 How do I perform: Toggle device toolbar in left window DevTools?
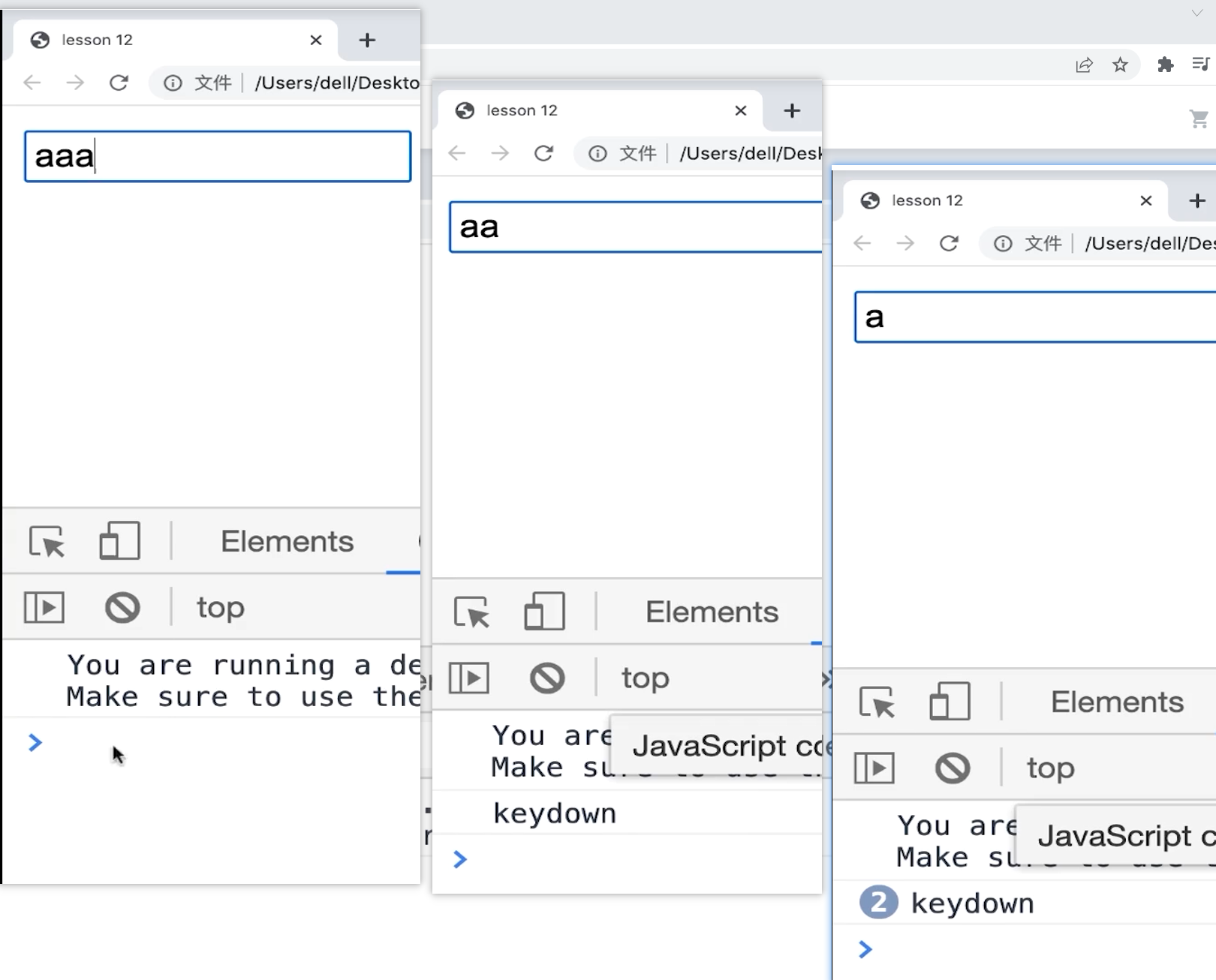tap(120, 541)
